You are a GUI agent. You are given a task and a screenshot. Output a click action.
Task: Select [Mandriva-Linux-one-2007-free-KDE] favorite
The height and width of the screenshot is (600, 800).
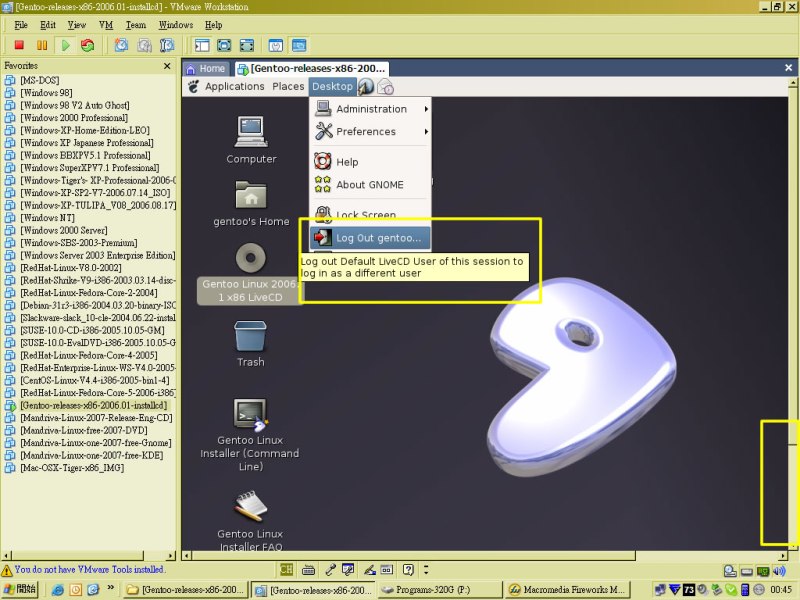tap(91, 455)
